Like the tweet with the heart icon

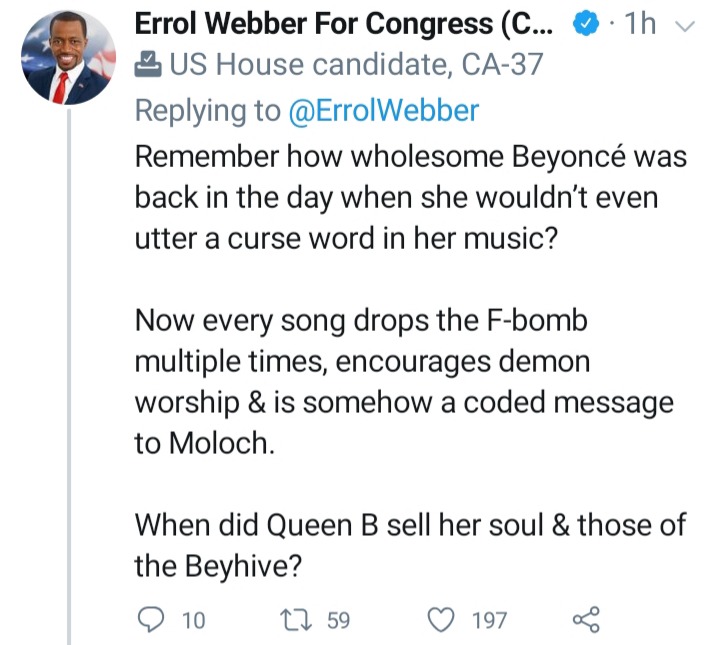(442, 620)
